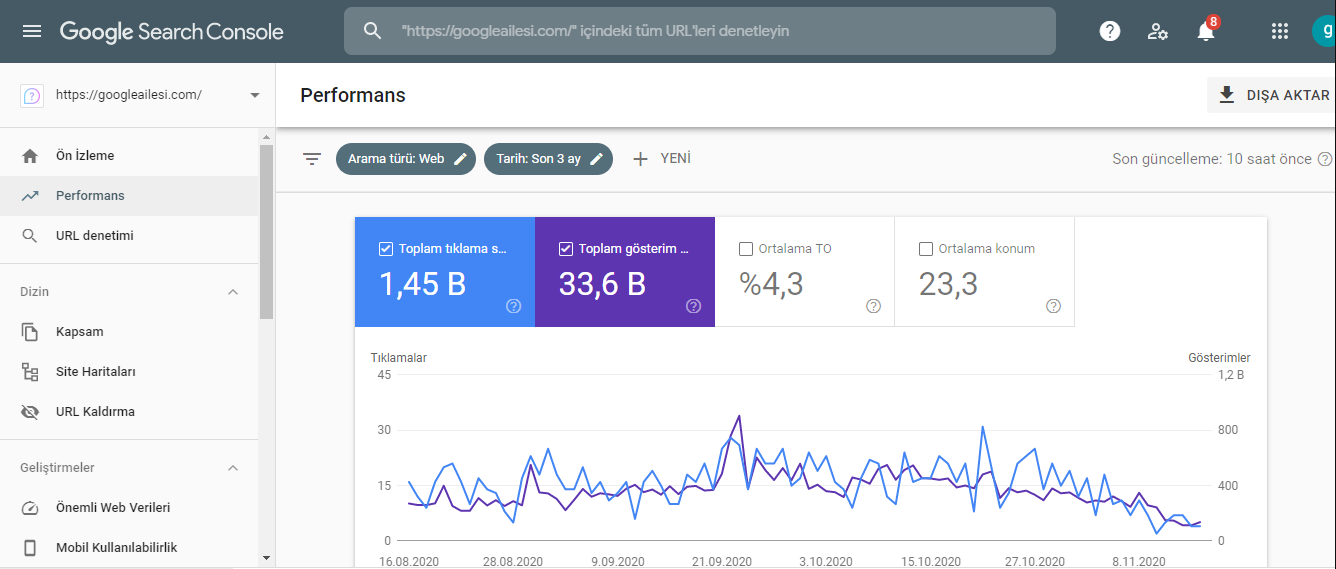Uncheck Toplam gösterim sayısı checkbox

click(x=566, y=249)
